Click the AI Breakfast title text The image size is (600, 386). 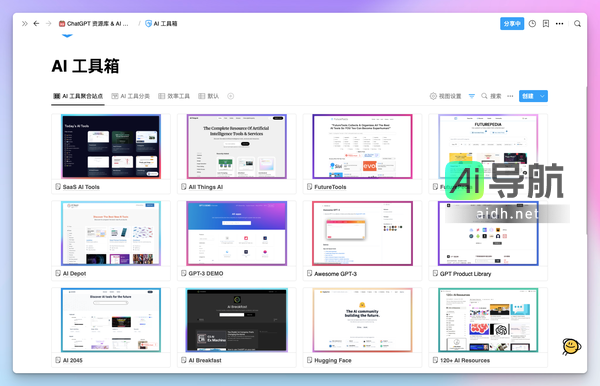pyautogui.click(x=205, y=360)
